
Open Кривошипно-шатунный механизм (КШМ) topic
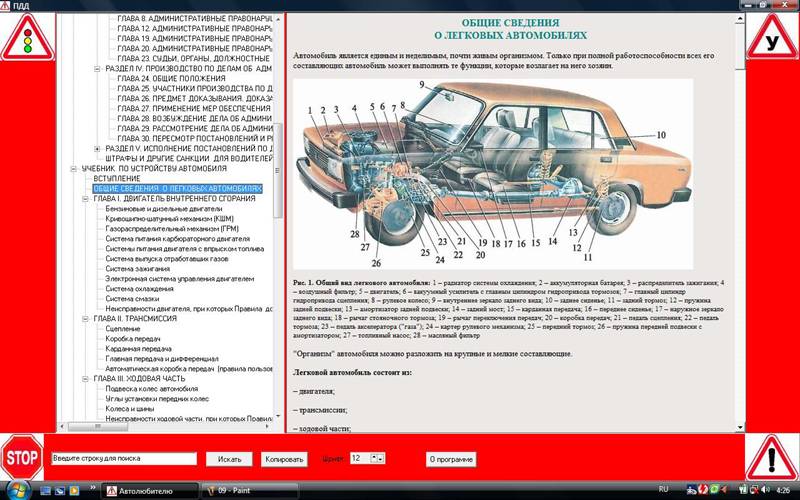(x=169, y=218)
